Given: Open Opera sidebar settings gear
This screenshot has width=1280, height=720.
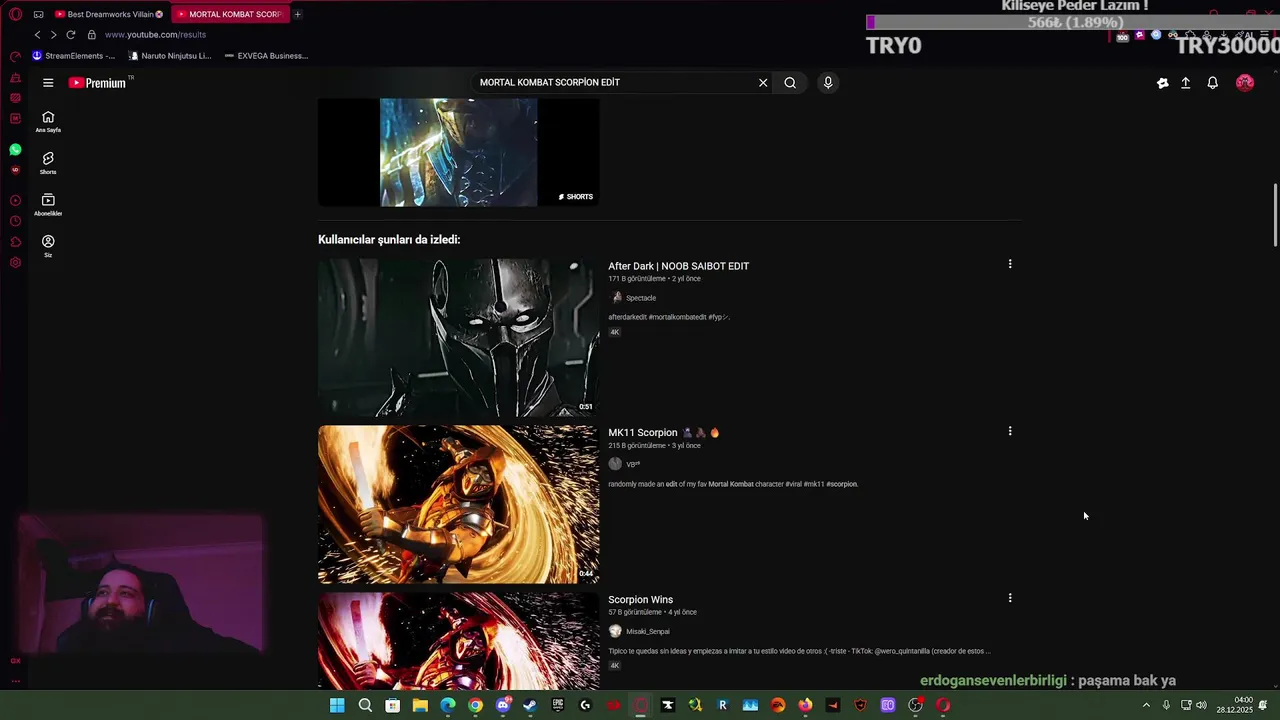Looking at the screenshot, I should click(x=15, y=263).
